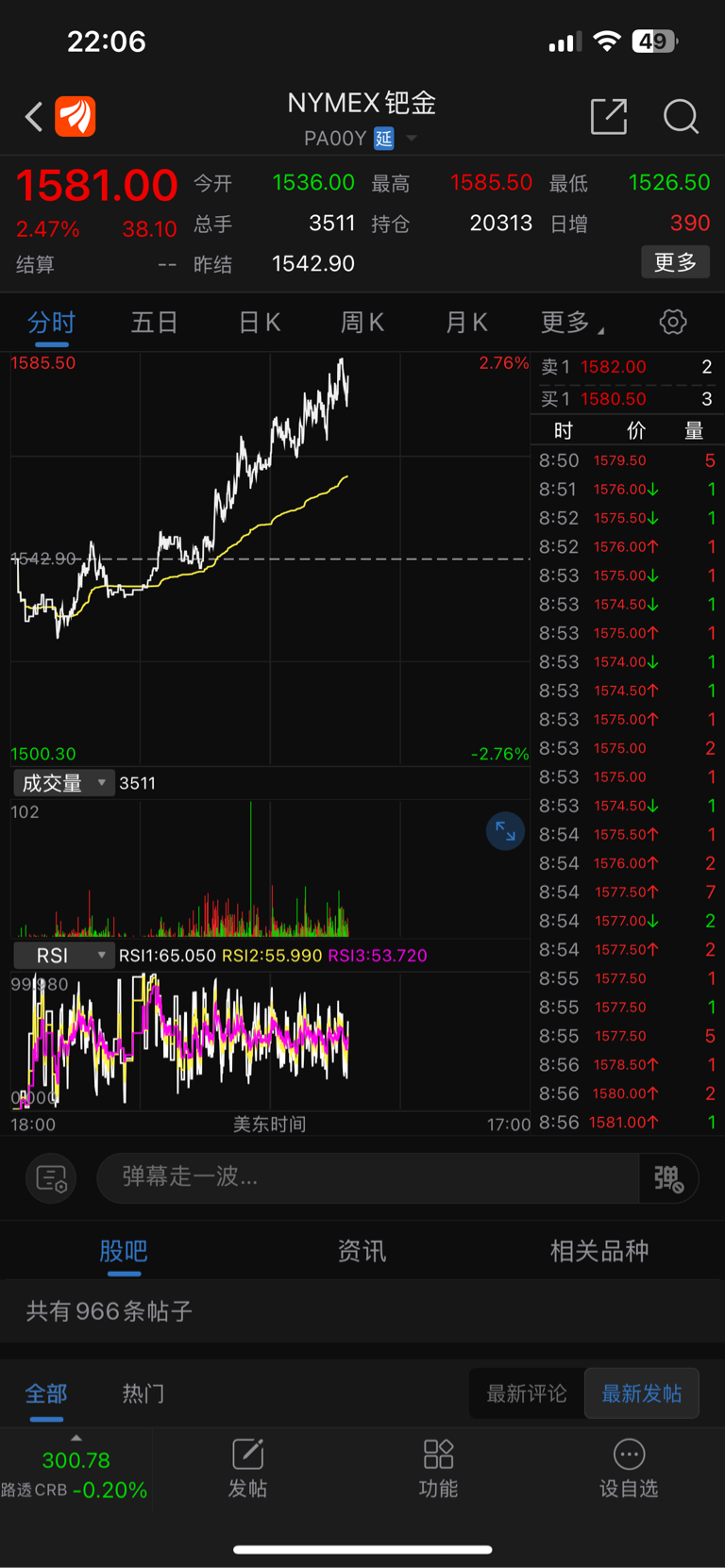Open the 股吧 forum tab
Screen dimensions: 725x1568
124,1251
